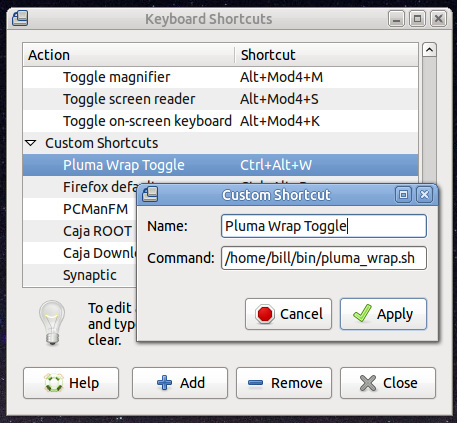
Task: Click the green checkmark on Apply
Action: 362,313
